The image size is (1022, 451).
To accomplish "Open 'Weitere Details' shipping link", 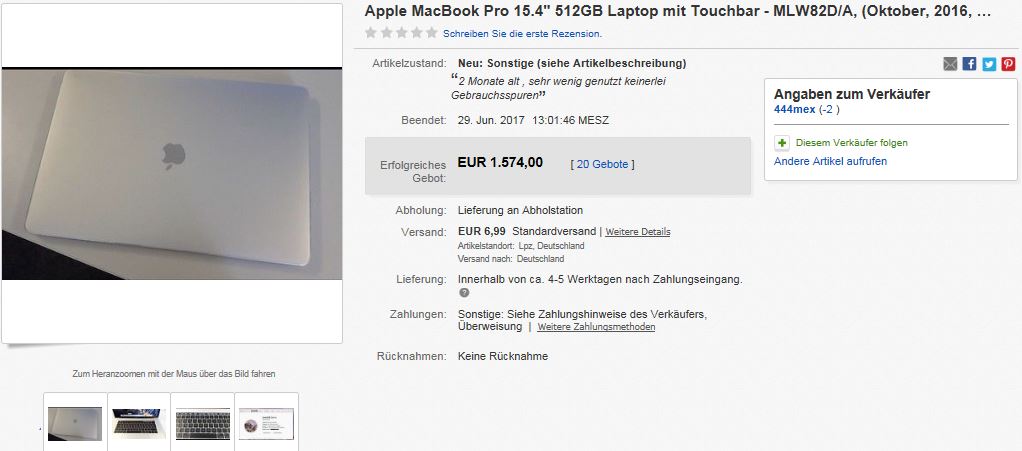I will coord(637,232).
